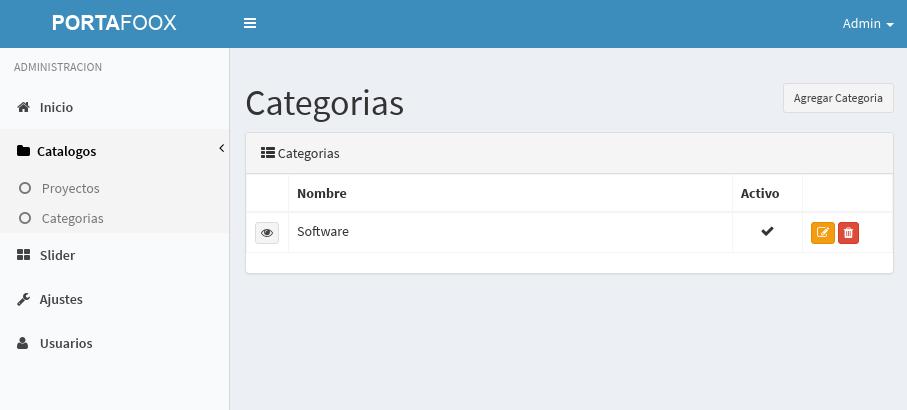Click the grid icon beside Slider
This screenshot has width=907, height=410.
coord(23,255)
